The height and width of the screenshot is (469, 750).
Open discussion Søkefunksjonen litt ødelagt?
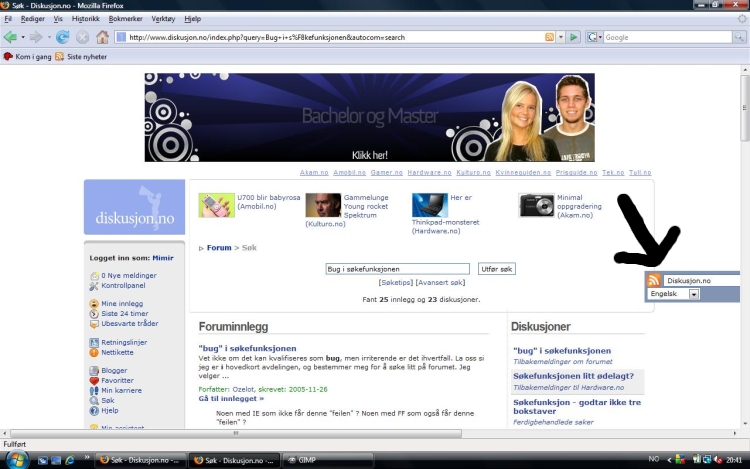click(x=573, y=376)
